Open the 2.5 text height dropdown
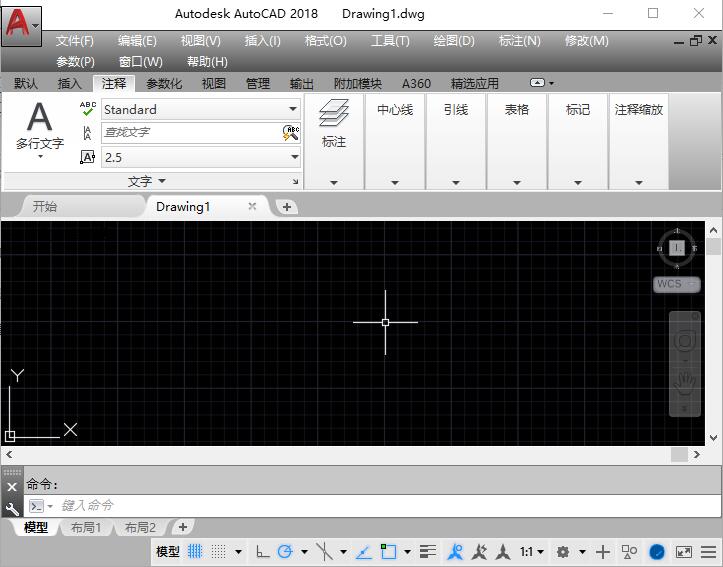Viewport: 723px width, 567px height. click(294, 157)
